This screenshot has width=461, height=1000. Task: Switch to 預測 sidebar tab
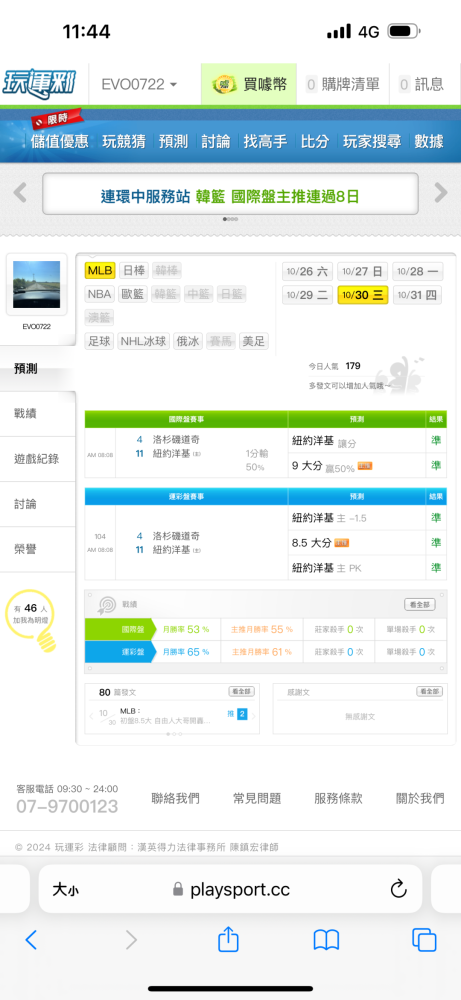coord(38,369)
